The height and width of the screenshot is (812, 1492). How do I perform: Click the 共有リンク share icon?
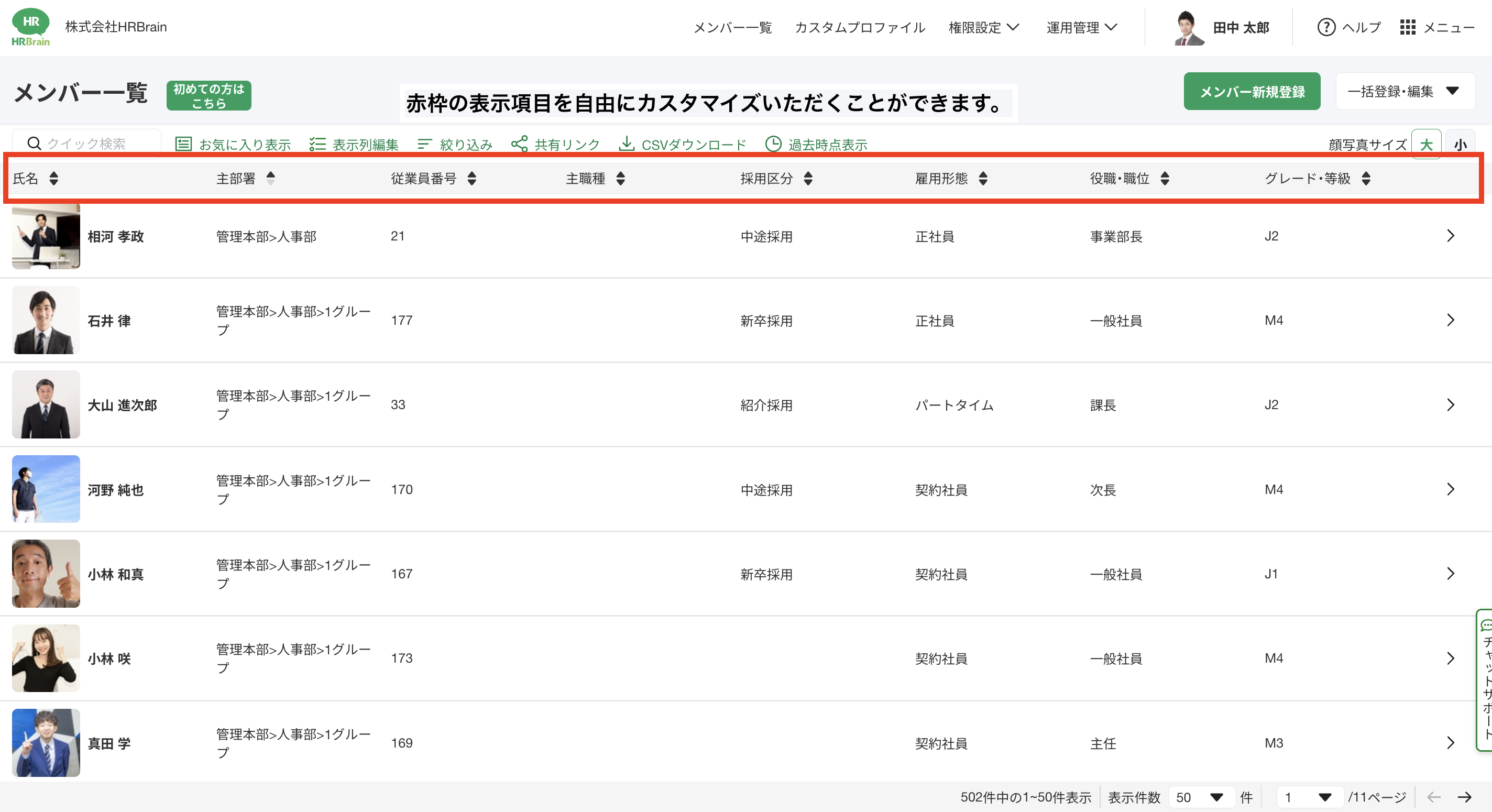click(519, 144)
